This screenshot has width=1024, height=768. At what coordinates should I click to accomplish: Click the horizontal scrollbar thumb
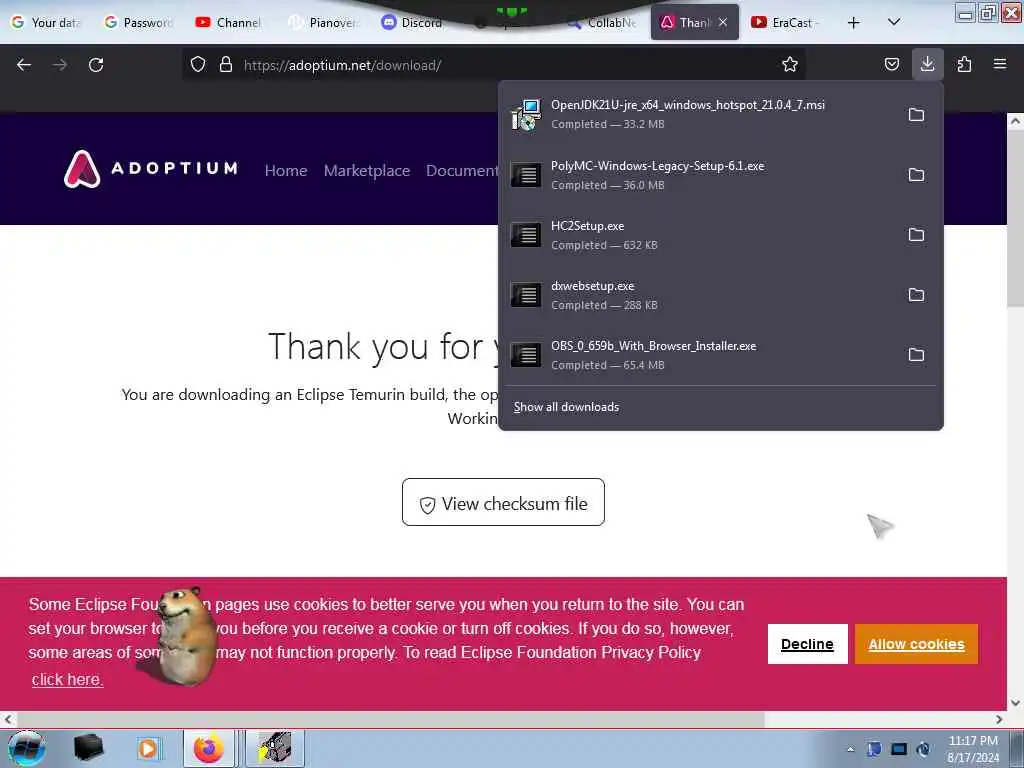tap(389, 719)
